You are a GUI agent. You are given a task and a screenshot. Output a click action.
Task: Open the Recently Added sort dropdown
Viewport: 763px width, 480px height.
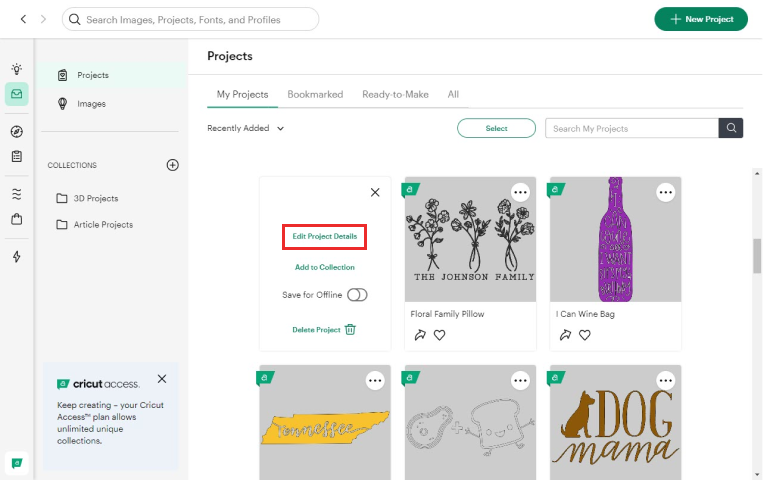[246, 128]
